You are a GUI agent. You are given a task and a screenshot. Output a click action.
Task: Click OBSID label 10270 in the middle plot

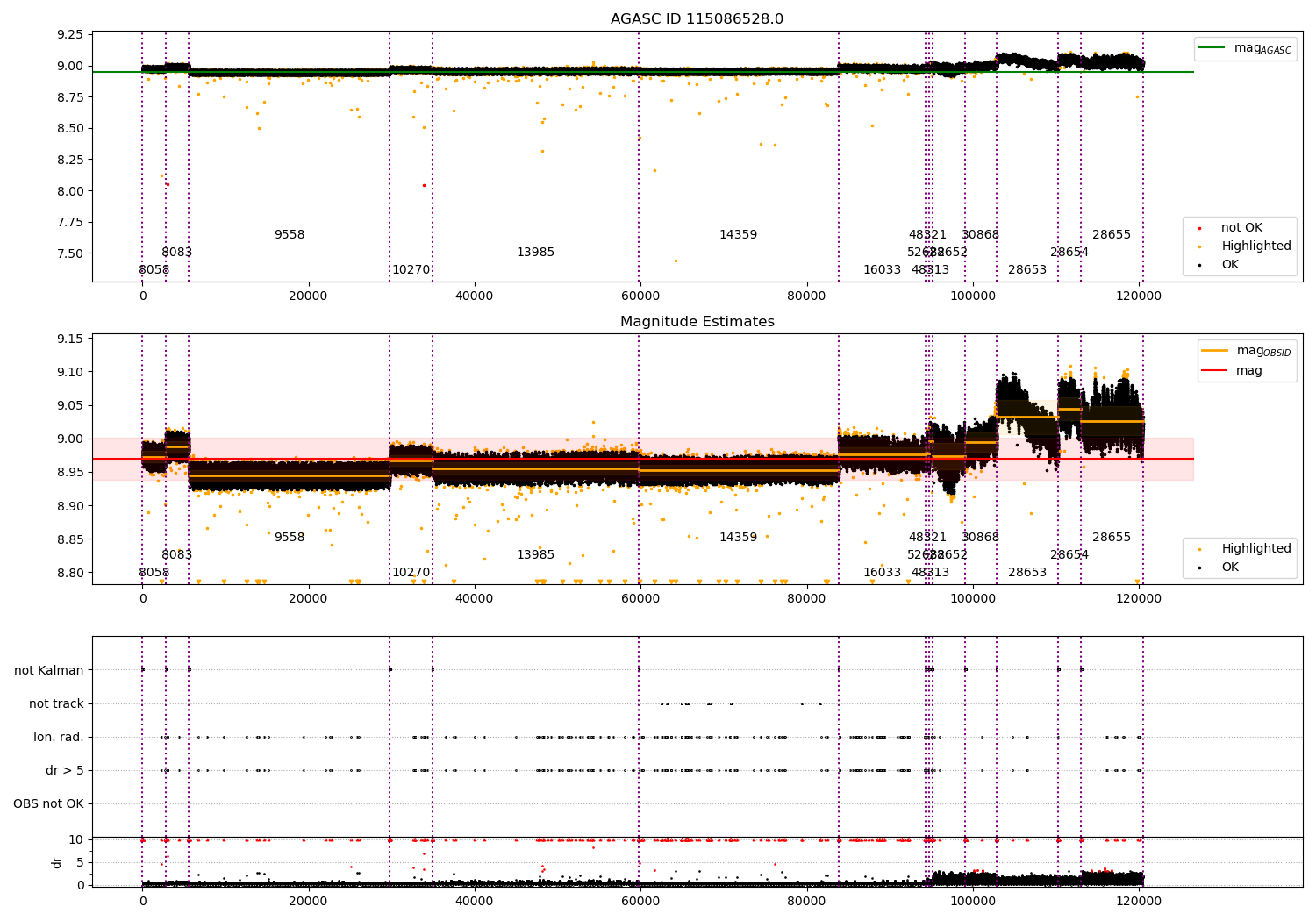[x=411, y=573]
